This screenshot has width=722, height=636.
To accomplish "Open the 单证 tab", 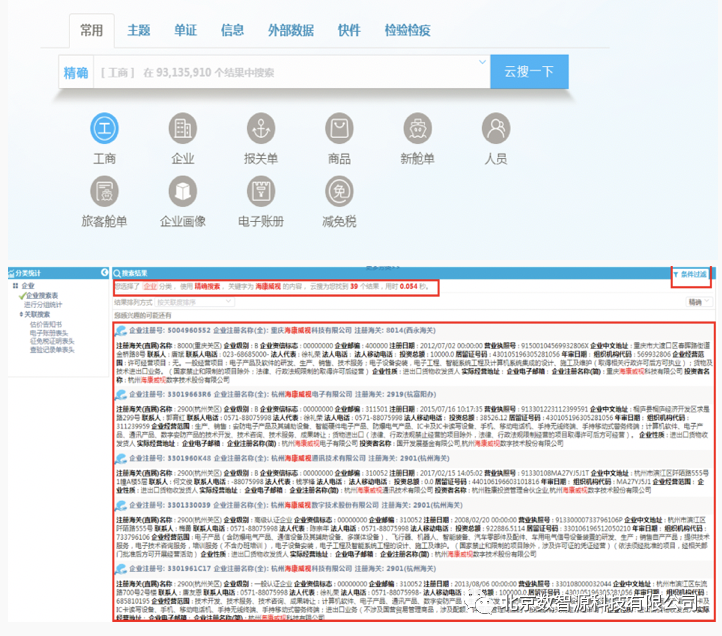I will pos(186,30).
